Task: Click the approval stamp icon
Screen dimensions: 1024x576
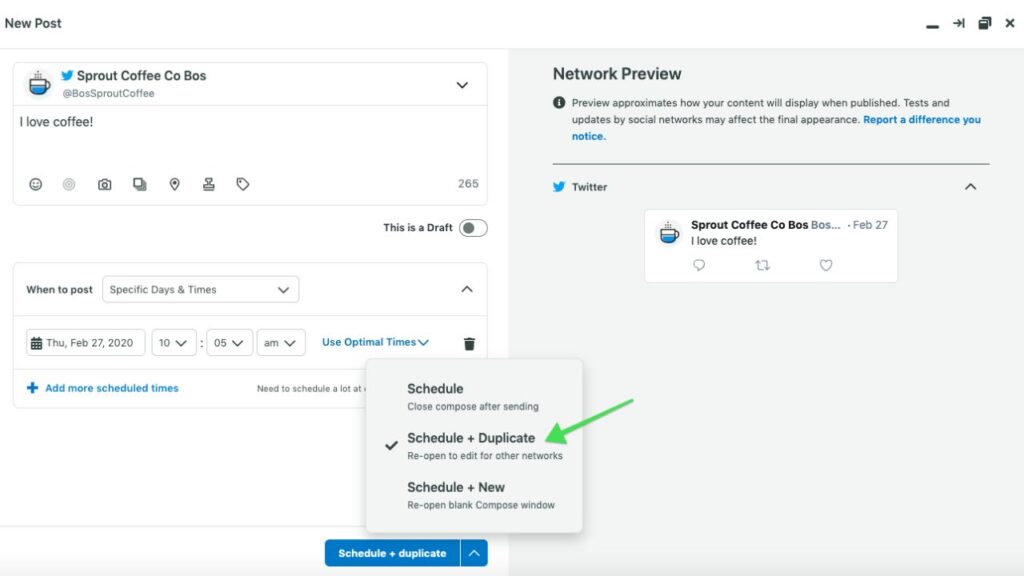Action: coord(208,185)
